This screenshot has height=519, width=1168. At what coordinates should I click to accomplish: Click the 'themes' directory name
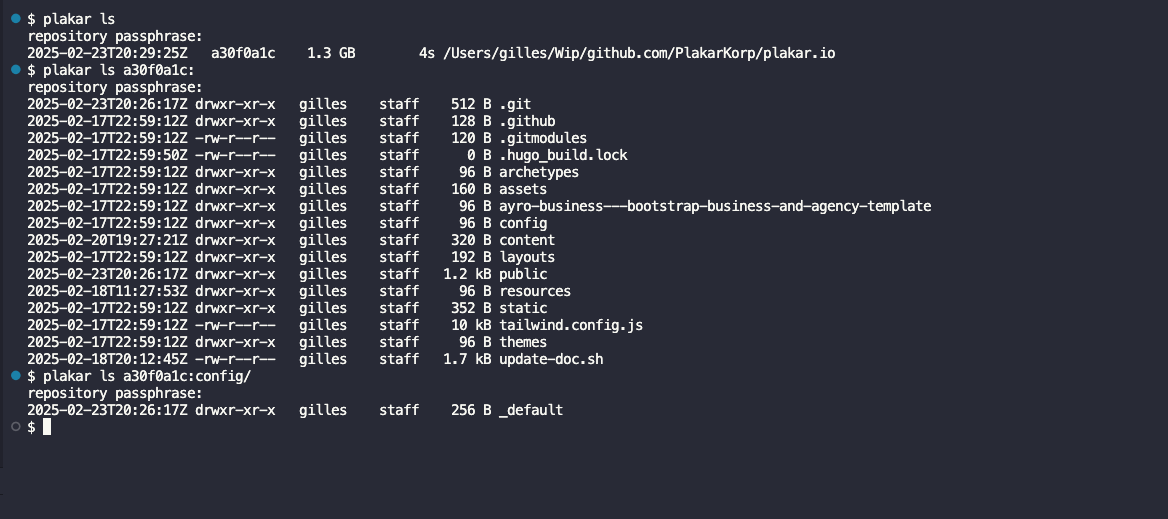point(523,342)
